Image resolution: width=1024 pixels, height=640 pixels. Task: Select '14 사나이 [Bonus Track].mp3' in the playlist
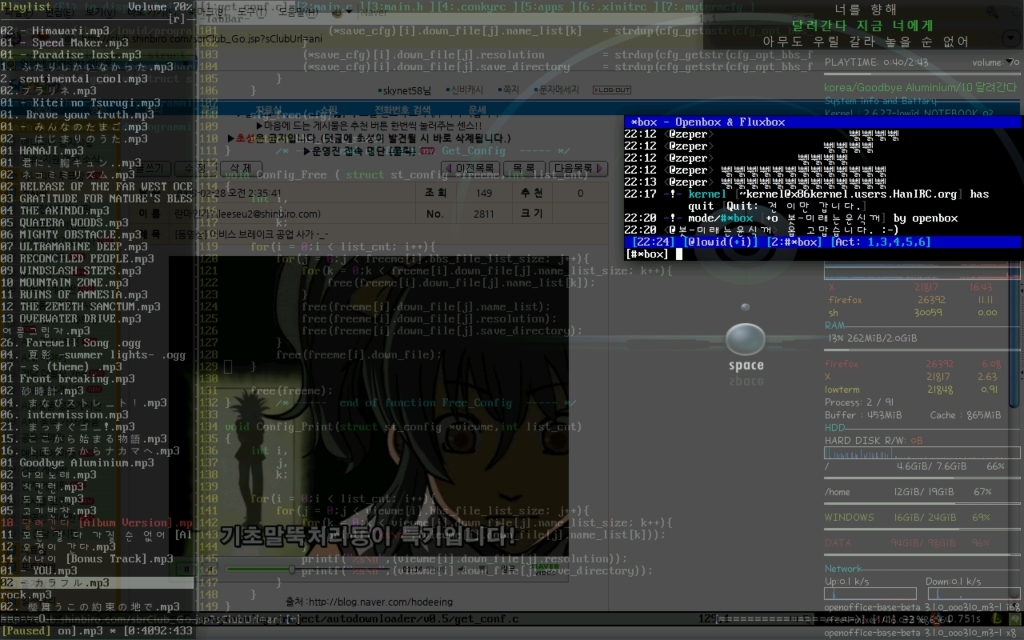pyautogui.click(x=87, y=559)
